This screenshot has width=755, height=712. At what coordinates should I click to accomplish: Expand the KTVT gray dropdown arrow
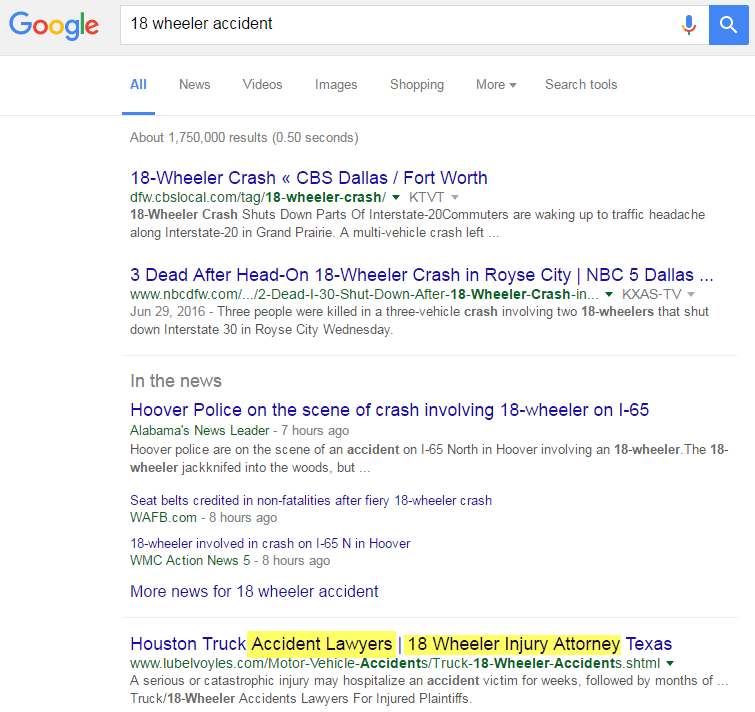tap(455, 197)
